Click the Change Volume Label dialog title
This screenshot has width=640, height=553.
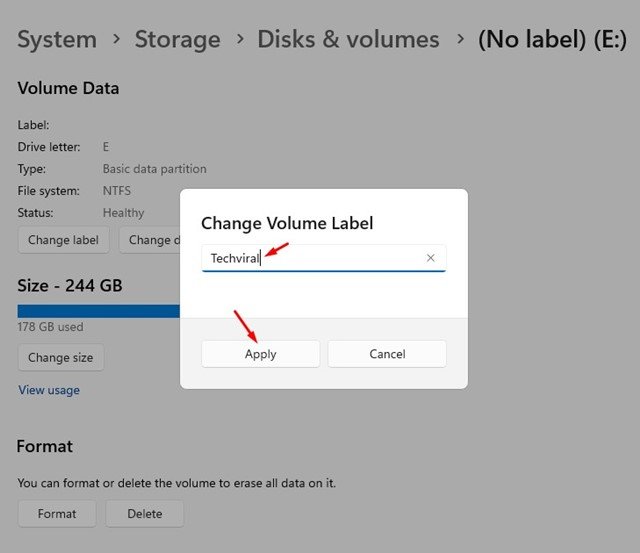[287, 223]
